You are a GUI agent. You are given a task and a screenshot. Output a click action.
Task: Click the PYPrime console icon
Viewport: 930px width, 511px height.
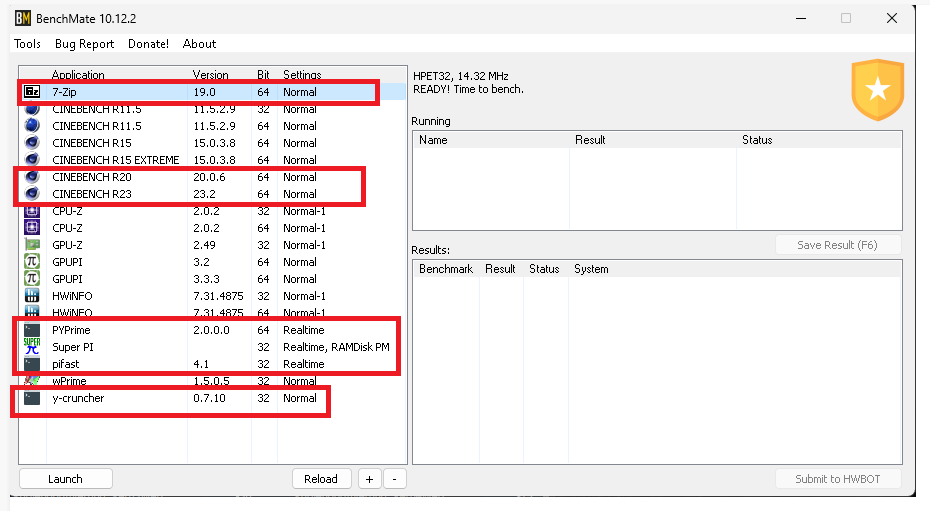tap(32, 330)
